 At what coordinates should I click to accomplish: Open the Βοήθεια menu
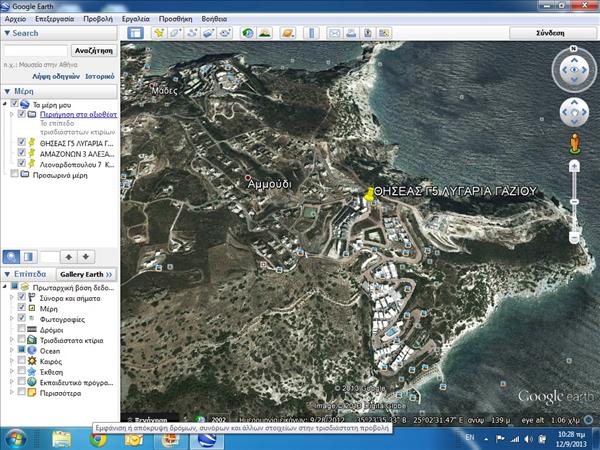(214, 19)
